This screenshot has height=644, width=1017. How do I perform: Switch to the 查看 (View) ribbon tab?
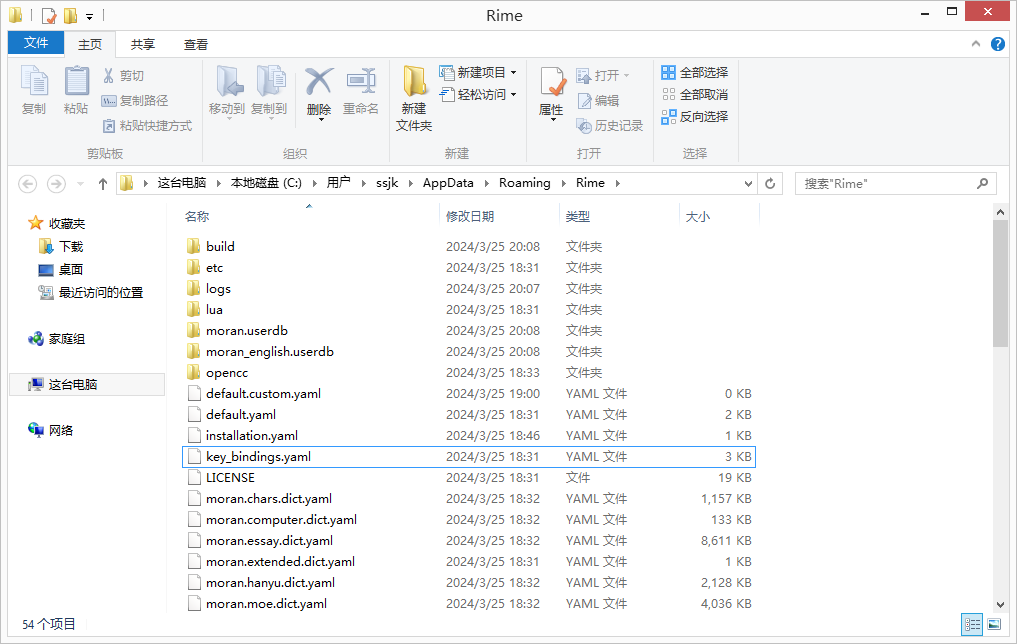pyautogui.click(x=196, y=44)
